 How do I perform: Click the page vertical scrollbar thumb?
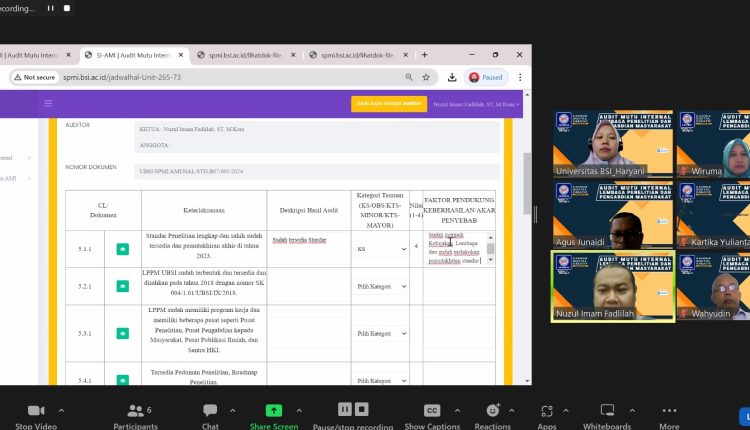[x=527, y=184]
